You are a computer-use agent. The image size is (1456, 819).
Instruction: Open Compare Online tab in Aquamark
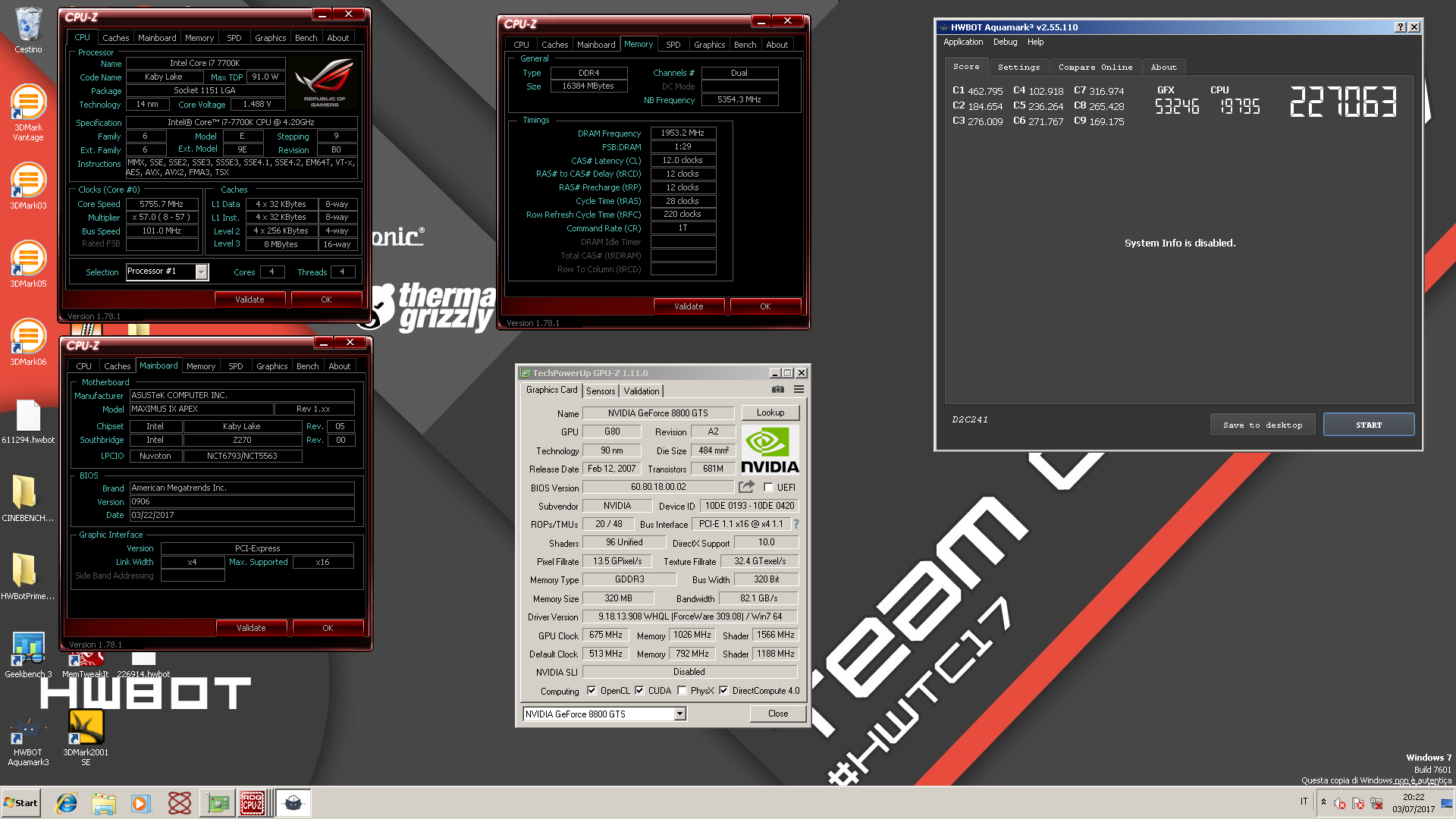click(x=1095, y=67)
